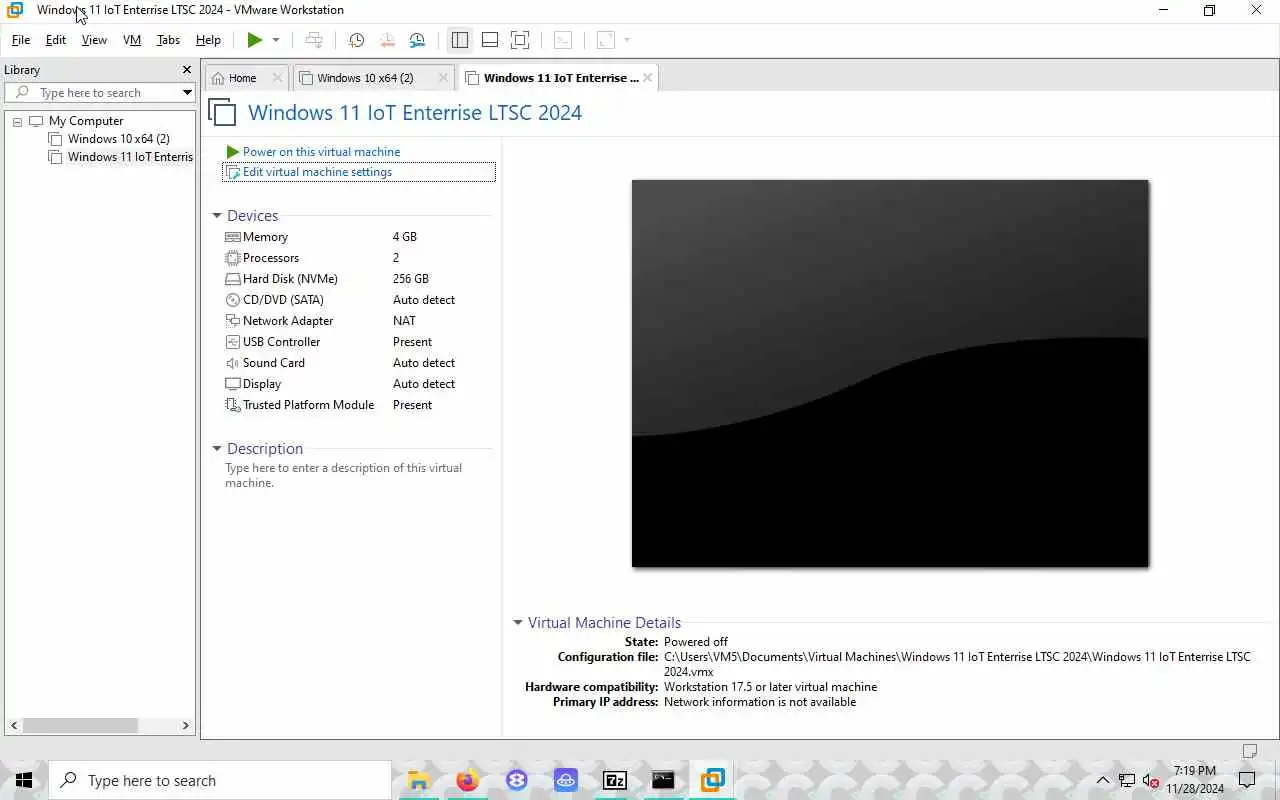Image resolution: width=1280 pixels, height=800 pixels.
Task: Open the VM menu
Action: pyautogui.click(x=132, y=40)
